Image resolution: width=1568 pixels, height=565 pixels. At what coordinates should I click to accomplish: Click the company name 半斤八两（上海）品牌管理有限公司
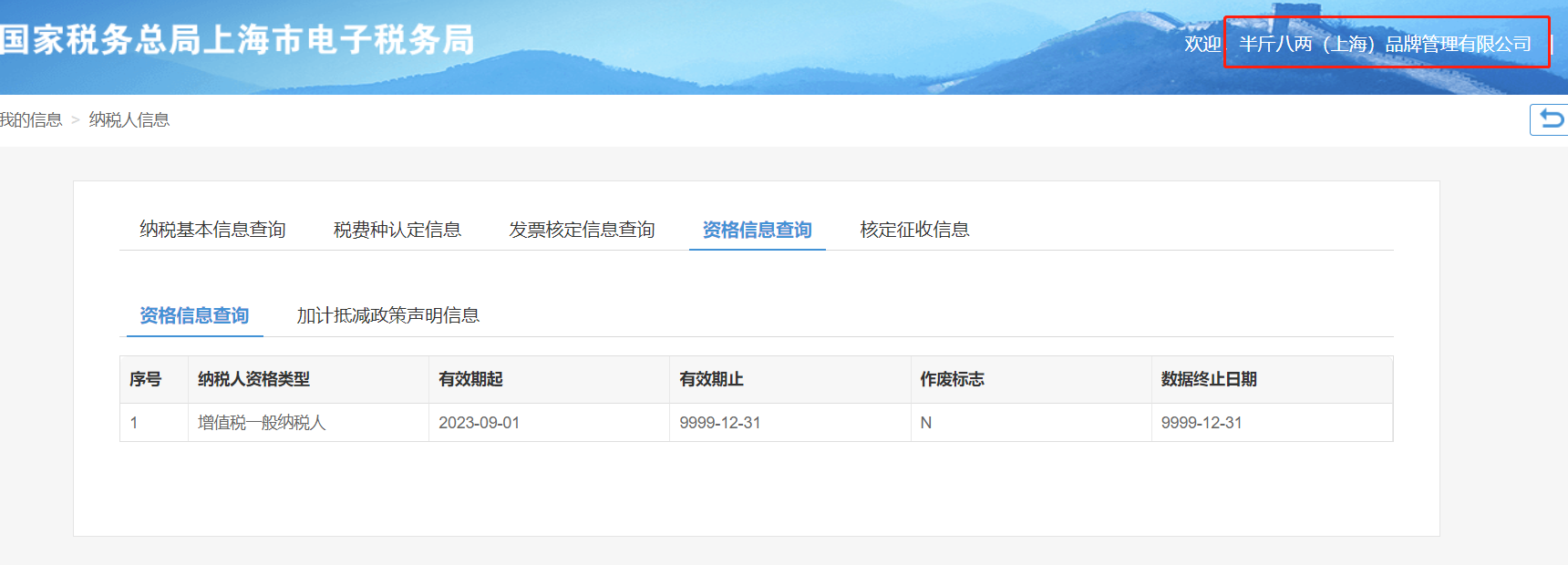pyautogui.click(x=1385, y=44)
